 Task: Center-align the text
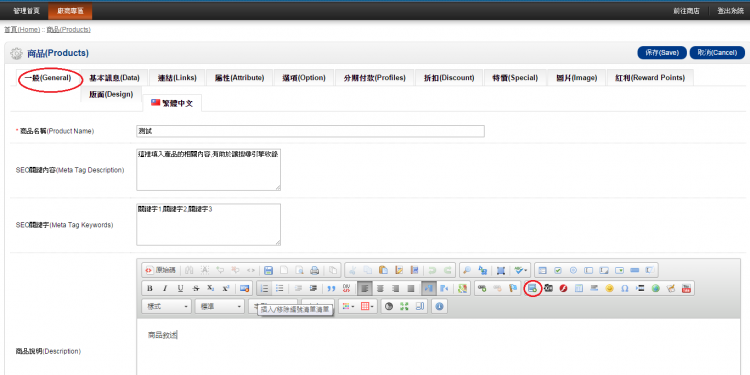pyautogui.click(x=380, y=288)
